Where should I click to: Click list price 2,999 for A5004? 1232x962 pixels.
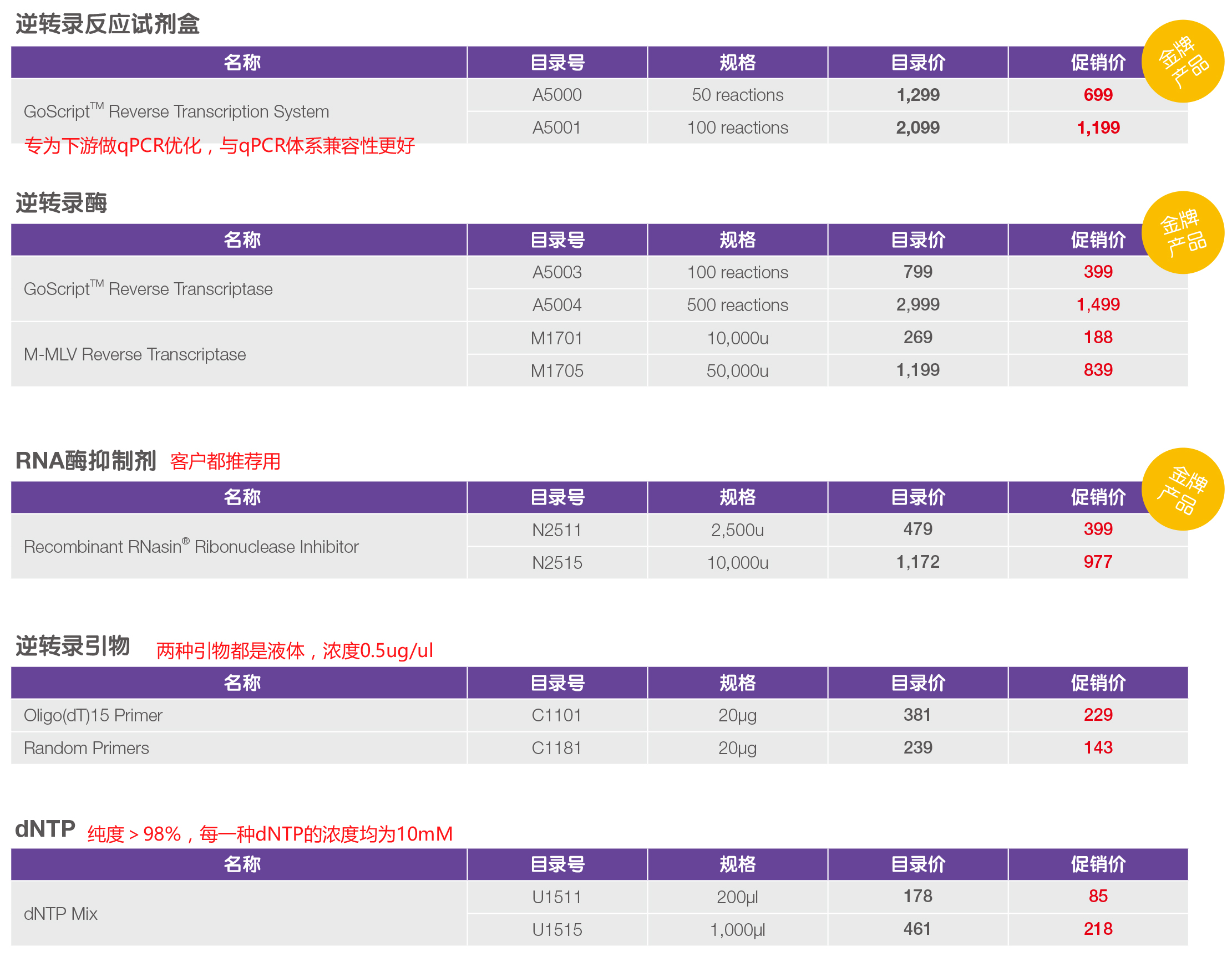[x=918, y=304]
